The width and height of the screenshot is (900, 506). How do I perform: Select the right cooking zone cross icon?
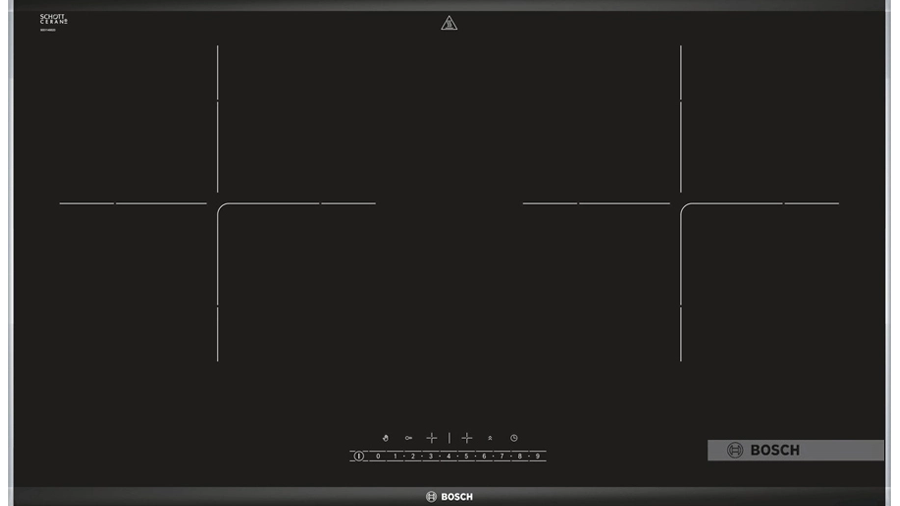[x=467, y=438]
